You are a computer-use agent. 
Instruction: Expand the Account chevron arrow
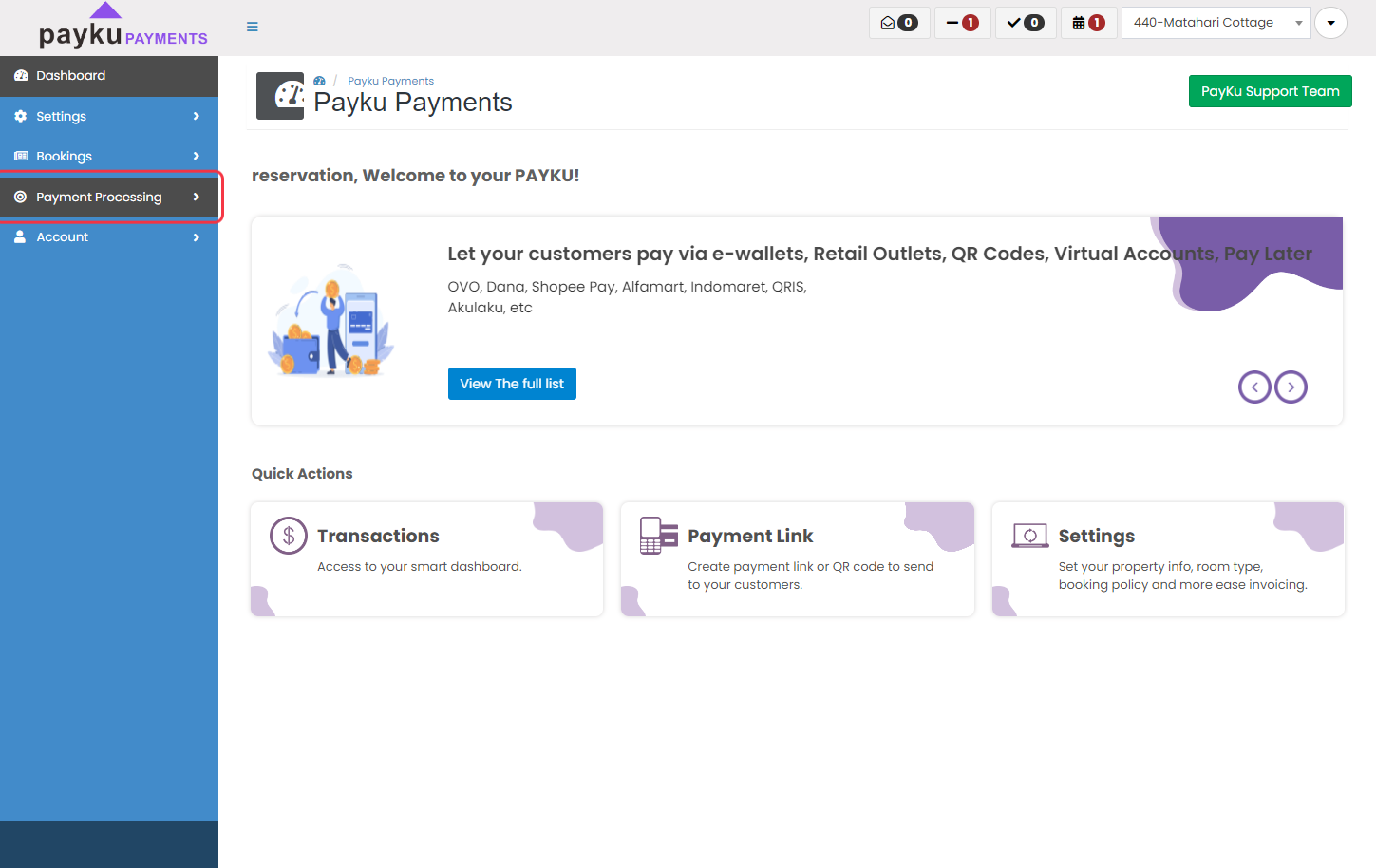(x=197, y=236)
